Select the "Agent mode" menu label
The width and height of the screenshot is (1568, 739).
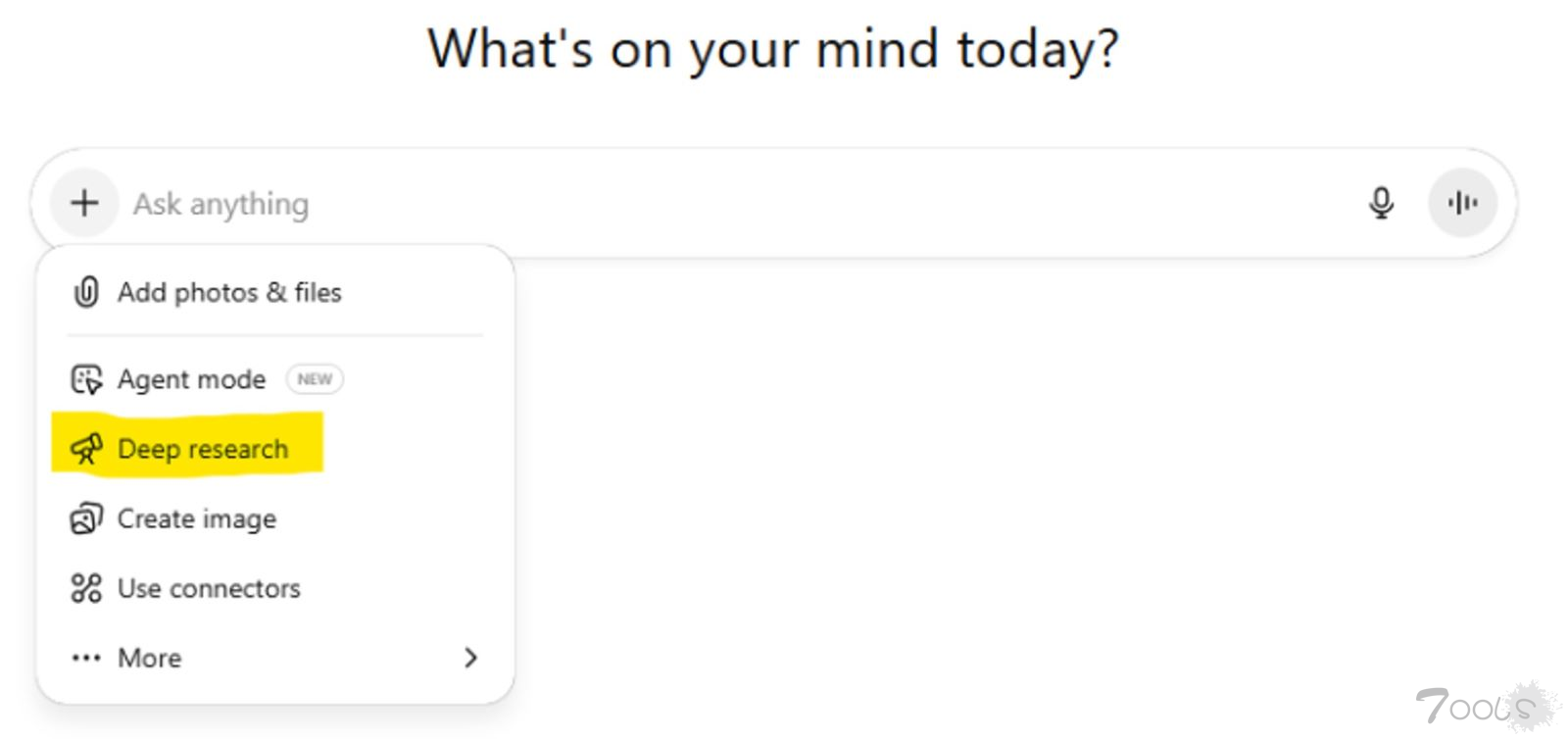point(191,379)
